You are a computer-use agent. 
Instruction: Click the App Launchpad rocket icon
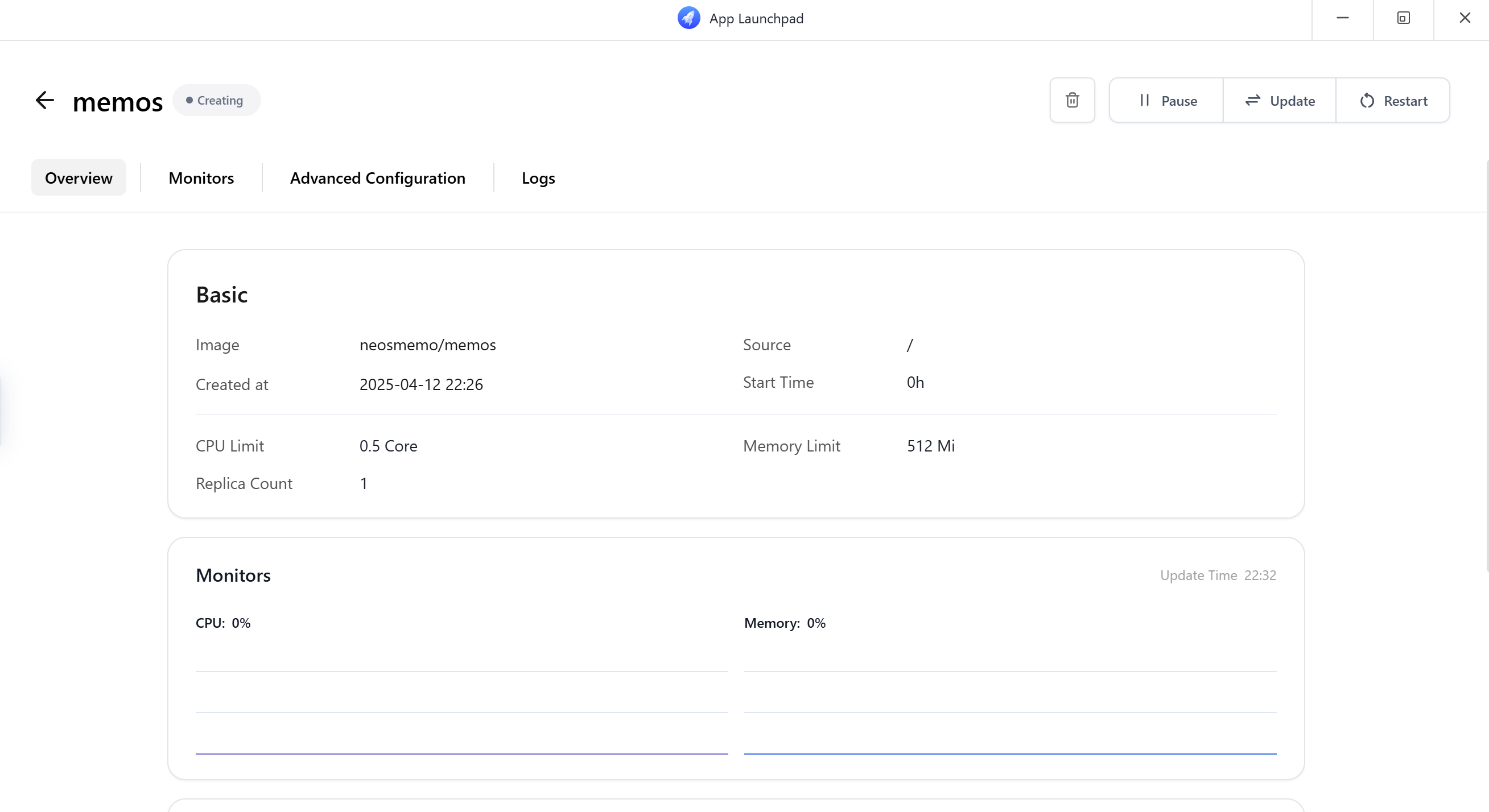pos(688,18)
